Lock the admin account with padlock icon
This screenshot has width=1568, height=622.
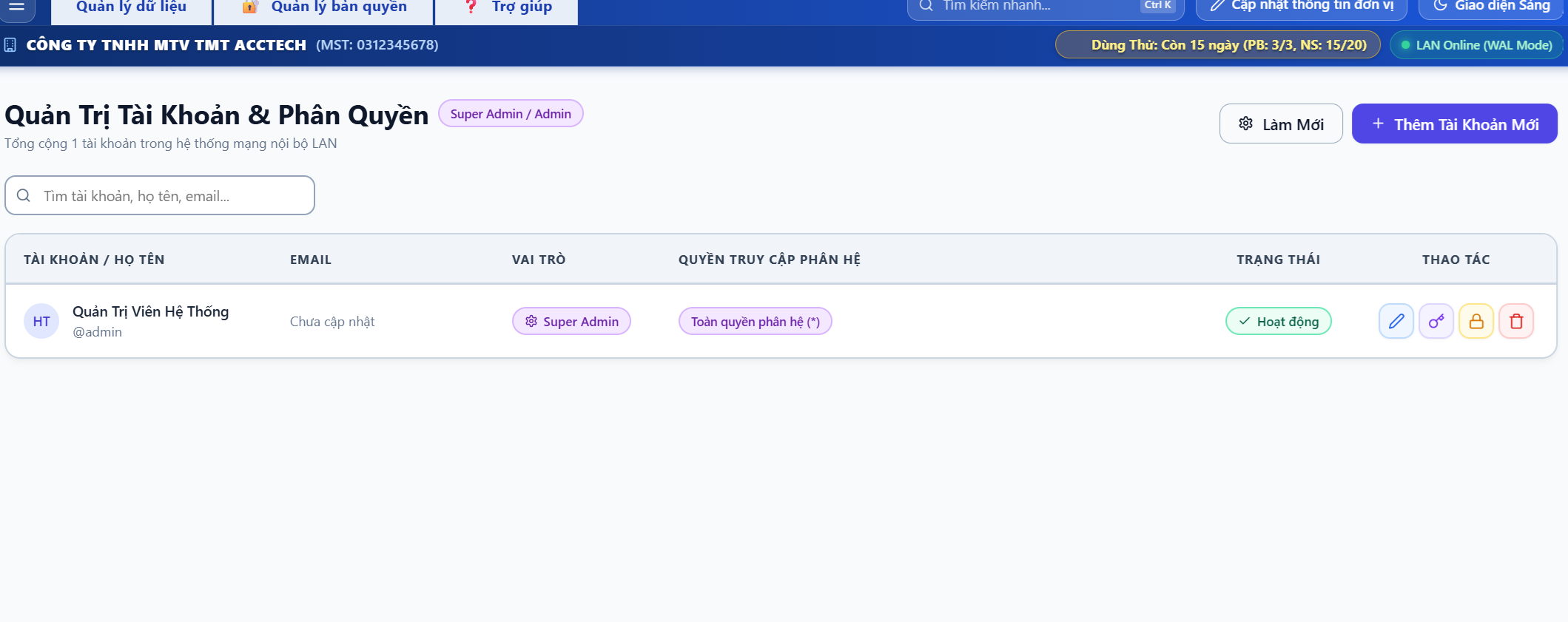click(x=1476, y=321)
